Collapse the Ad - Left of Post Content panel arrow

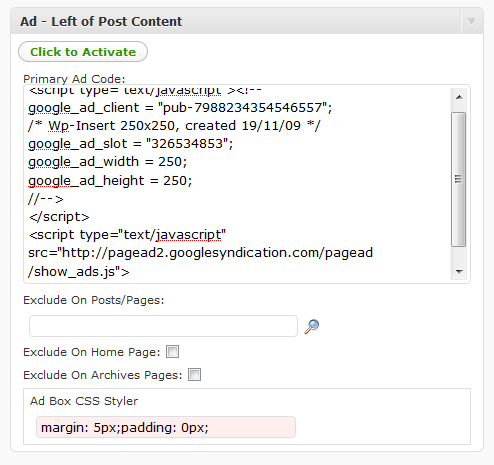471,22
